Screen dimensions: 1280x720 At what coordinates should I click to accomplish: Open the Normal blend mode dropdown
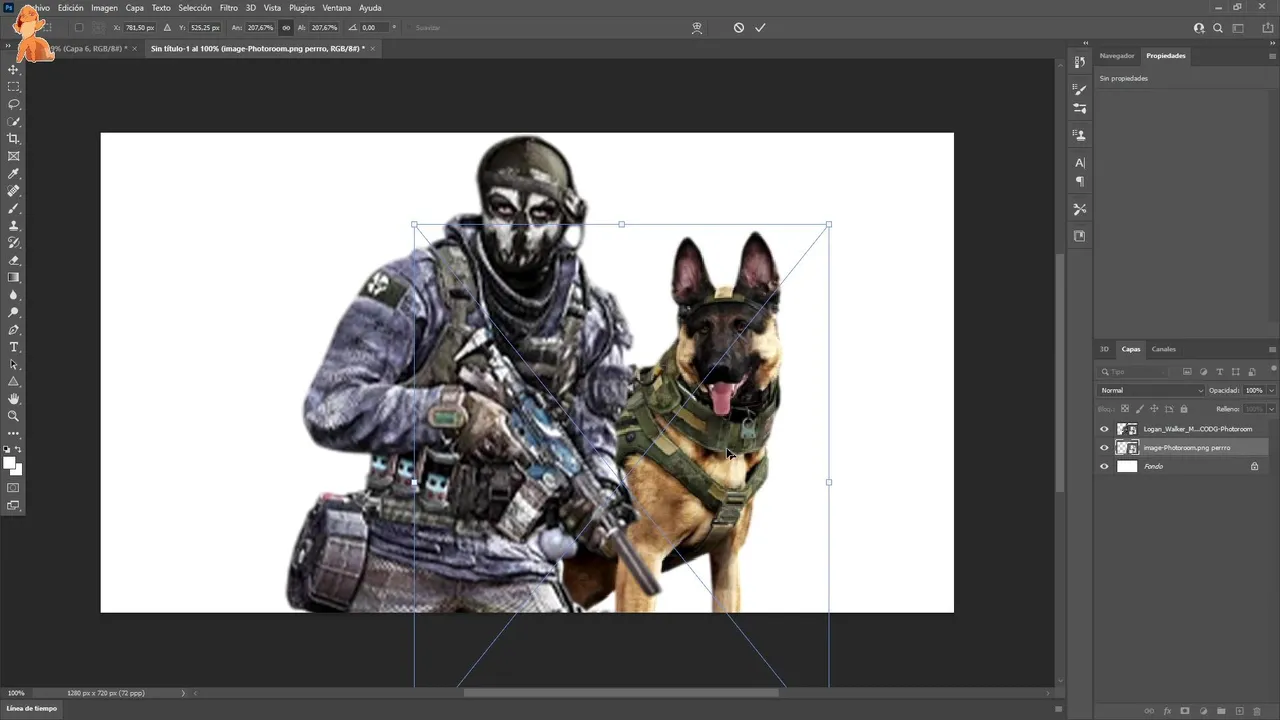pyautogui.click(x=1151, y=390)
